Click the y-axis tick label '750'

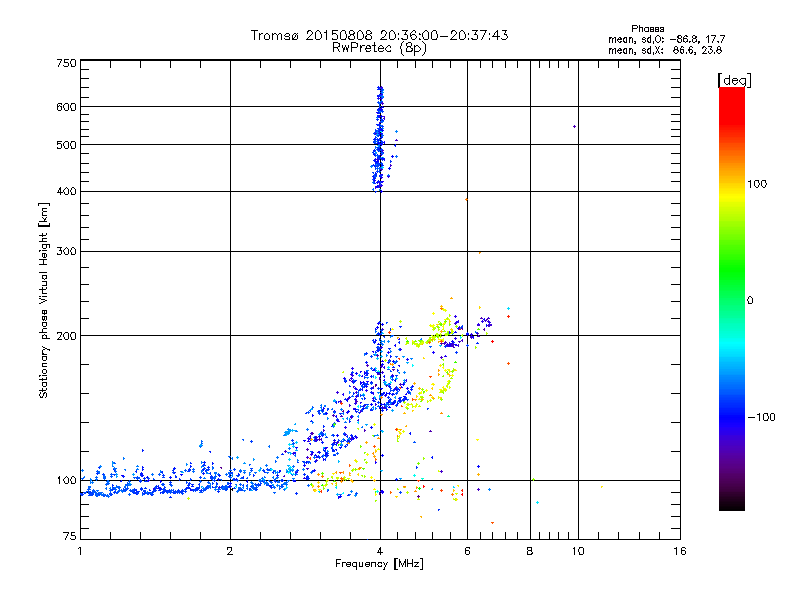click(66, 63)
